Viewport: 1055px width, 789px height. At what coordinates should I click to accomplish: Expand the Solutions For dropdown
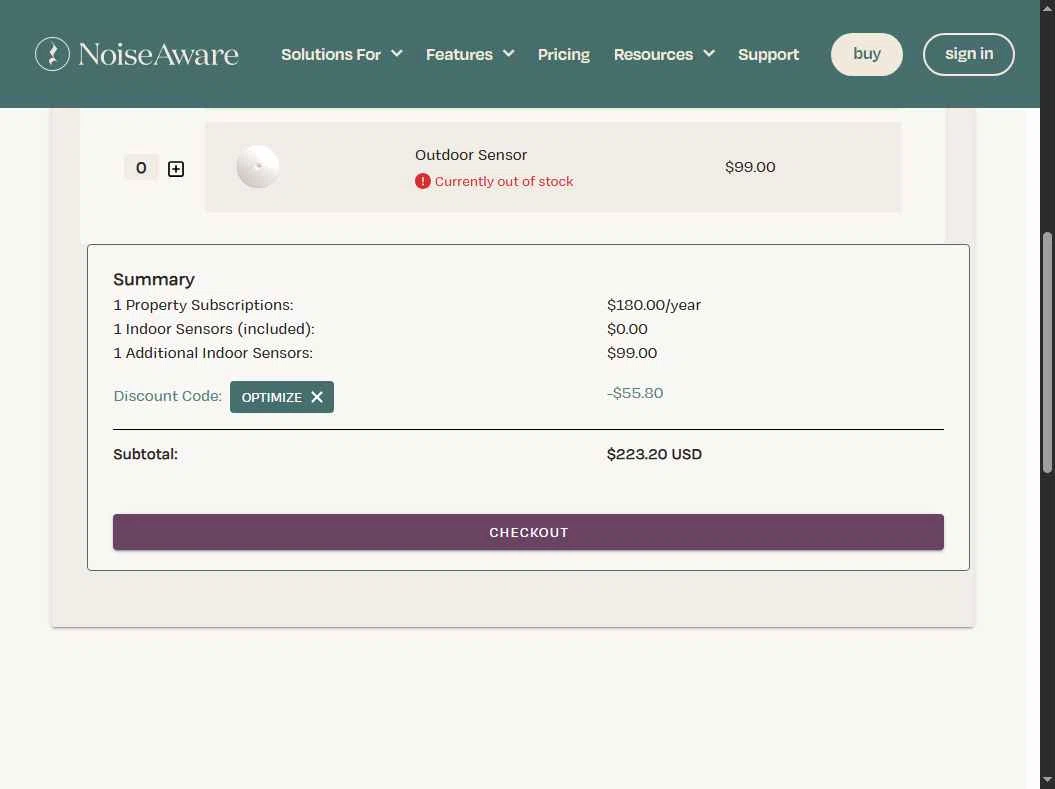click(x=342, y=54)
